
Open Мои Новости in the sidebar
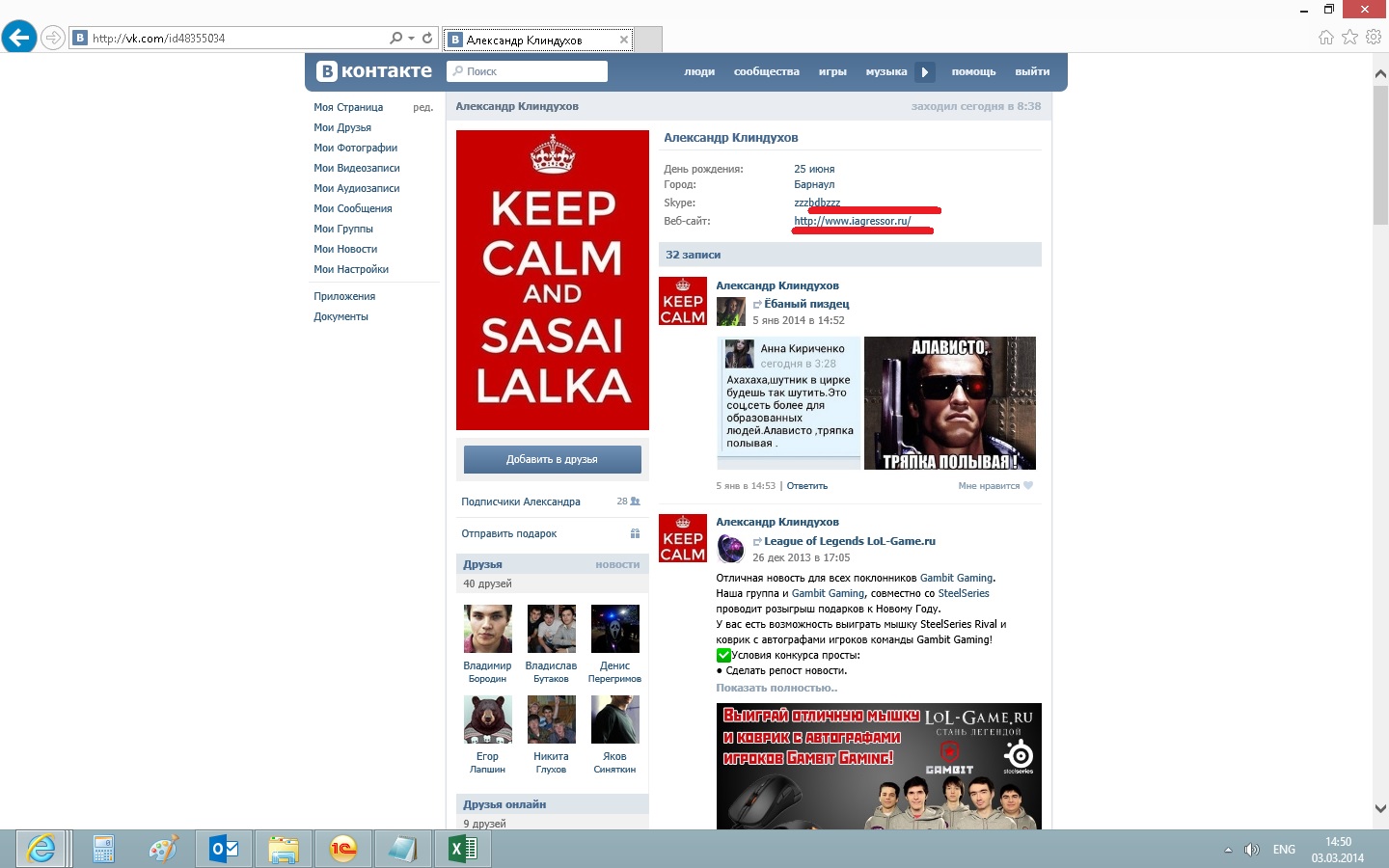345,249
